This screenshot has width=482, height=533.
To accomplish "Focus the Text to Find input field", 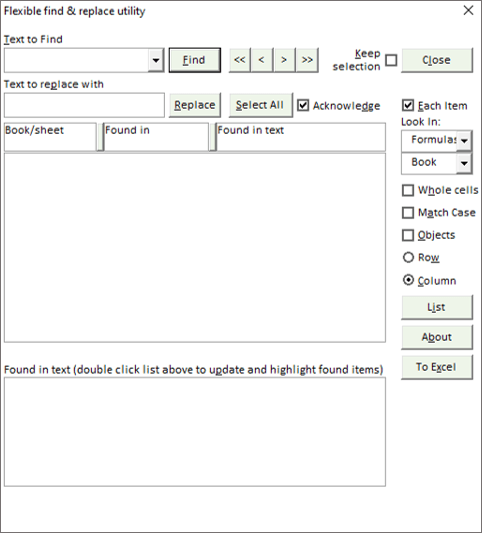I will (76, 60).
